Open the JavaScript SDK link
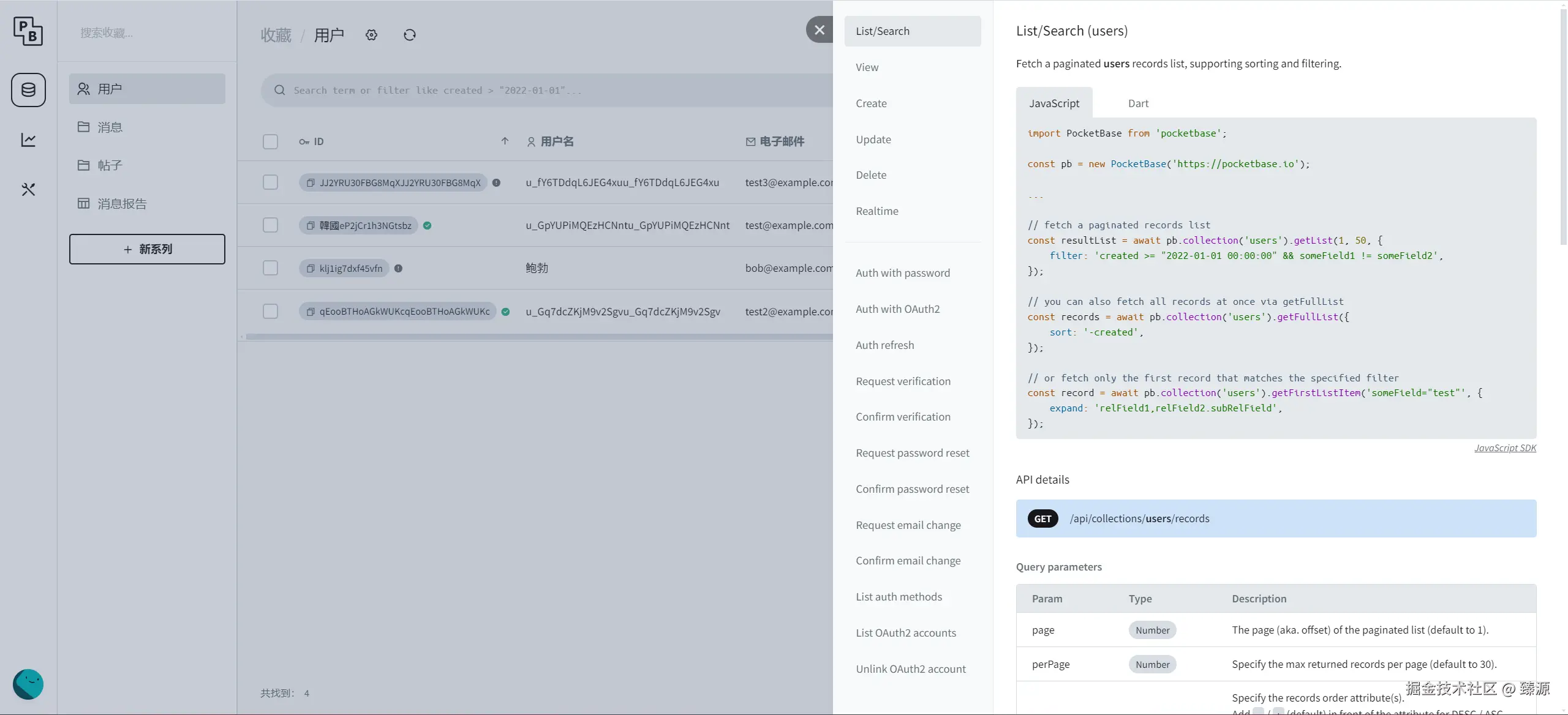 coord(1505,448)
